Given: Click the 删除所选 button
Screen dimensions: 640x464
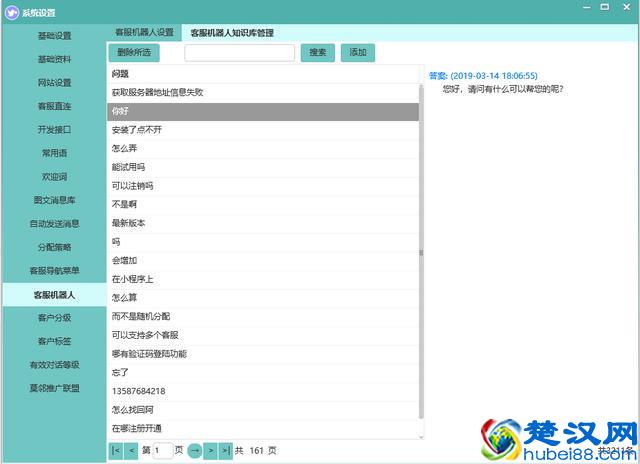Looking at the screenshot, I should tap(134, 52).
